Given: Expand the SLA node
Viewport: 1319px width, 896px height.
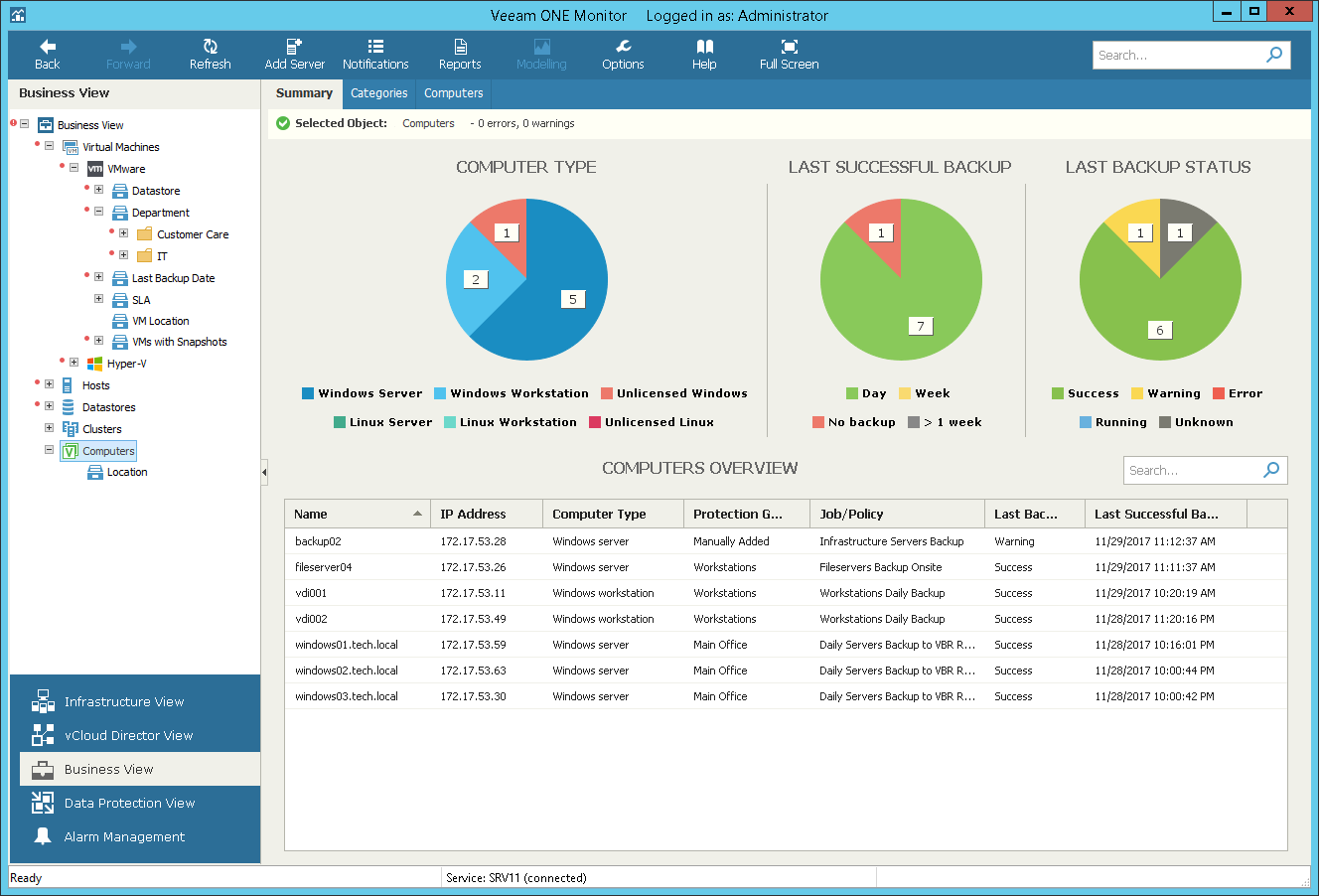Looking at the screenshot, I should 98,299.
